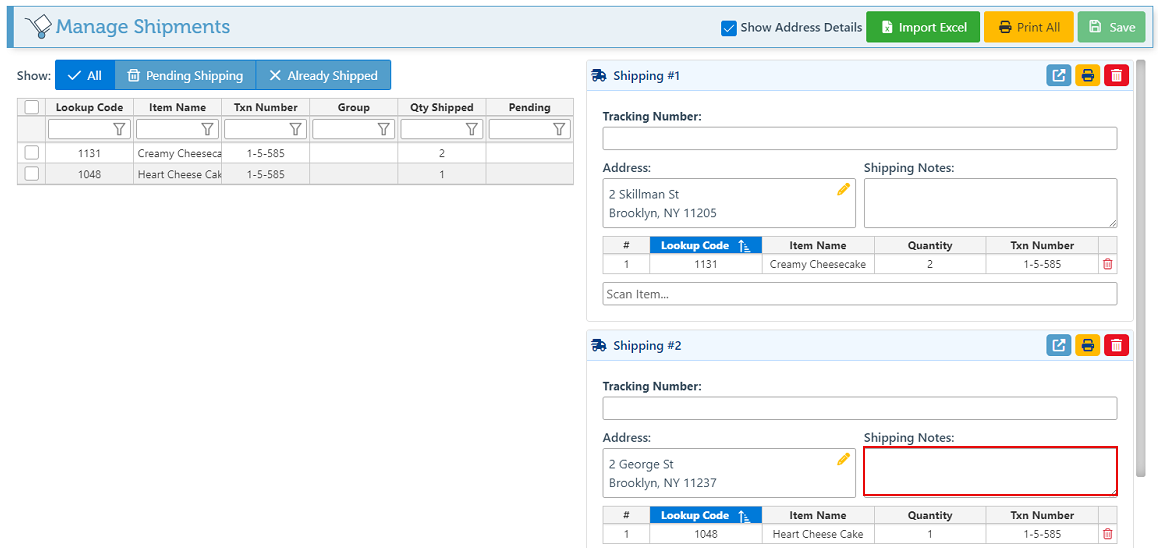This screenshot has height=553, width=1158.
Task: Edit the 2 Skillman St address
Action: [x=843, y=189]
